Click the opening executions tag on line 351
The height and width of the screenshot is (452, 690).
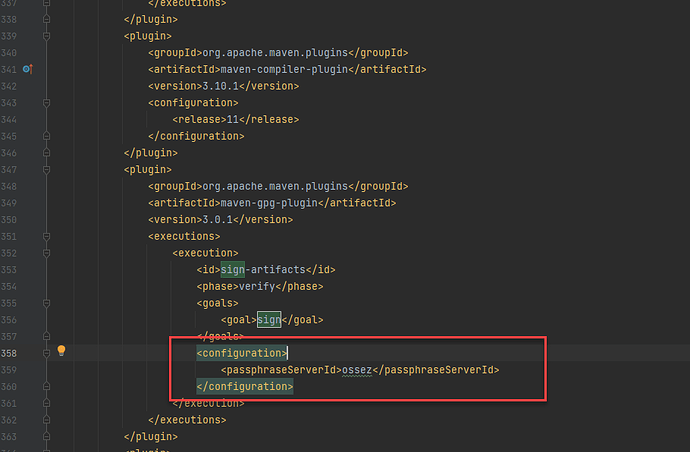point(184,236)
